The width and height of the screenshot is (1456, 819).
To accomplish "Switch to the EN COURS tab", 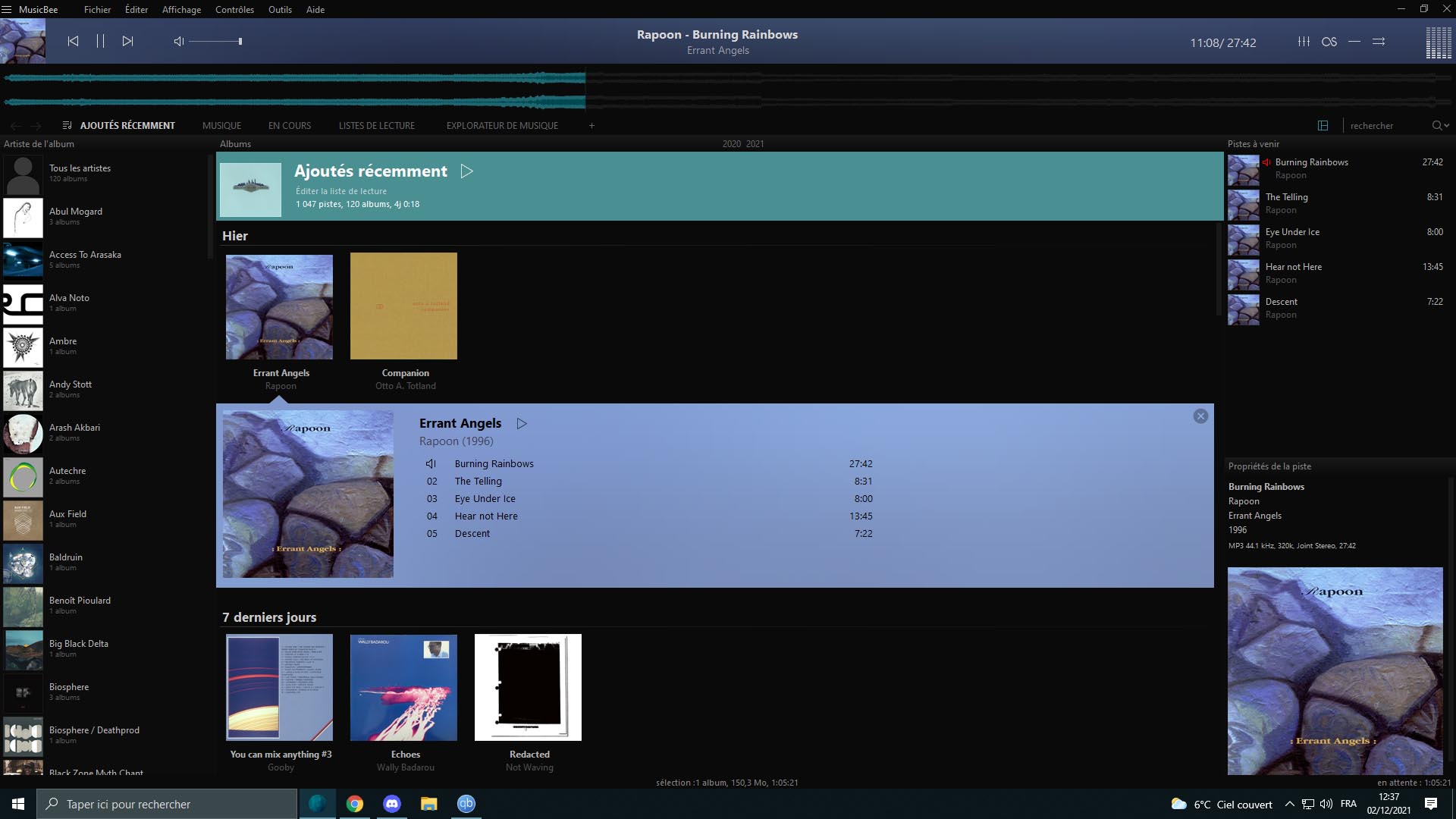I will click(x=290, y=126).
